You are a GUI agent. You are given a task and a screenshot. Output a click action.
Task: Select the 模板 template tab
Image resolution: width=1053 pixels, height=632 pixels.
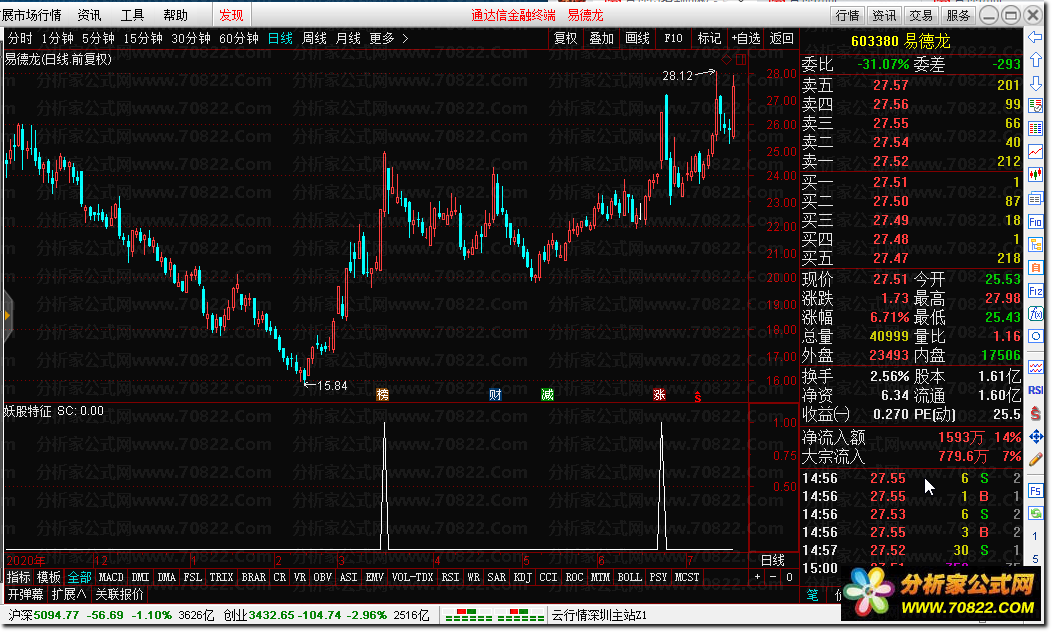(49, 577)
